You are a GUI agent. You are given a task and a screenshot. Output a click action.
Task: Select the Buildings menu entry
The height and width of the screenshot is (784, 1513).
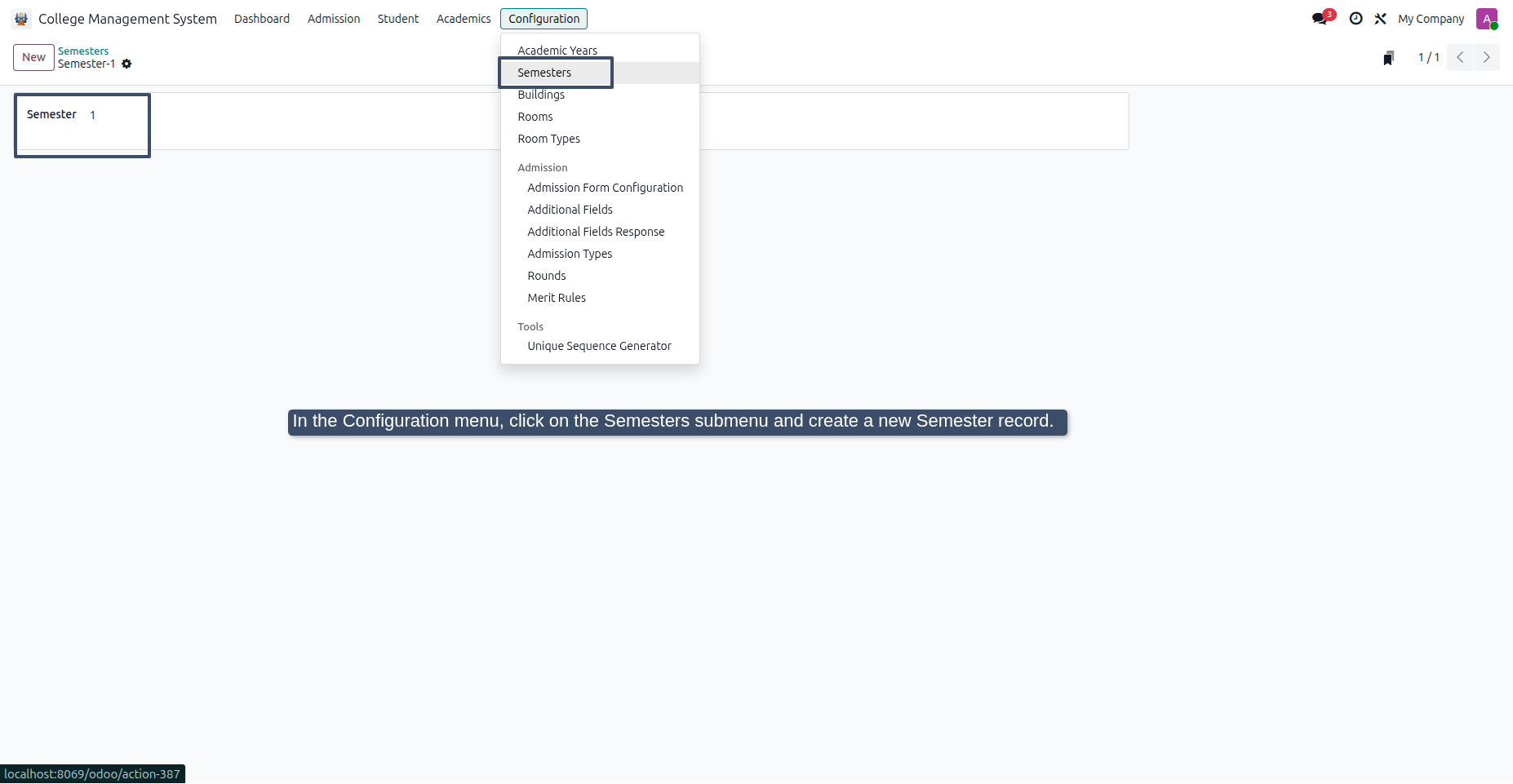coord(600,95)
